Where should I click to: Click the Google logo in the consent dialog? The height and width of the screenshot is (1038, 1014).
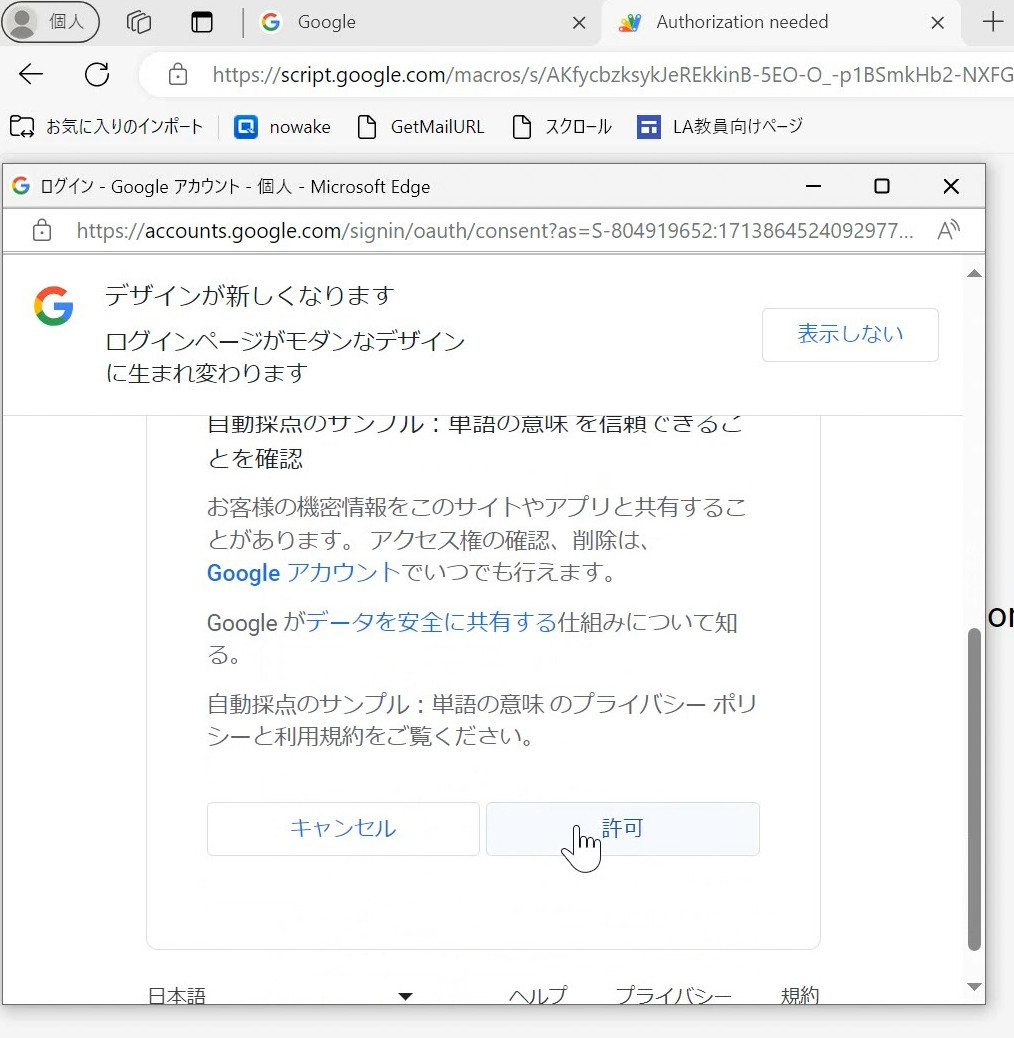click(x=53, y=307)
